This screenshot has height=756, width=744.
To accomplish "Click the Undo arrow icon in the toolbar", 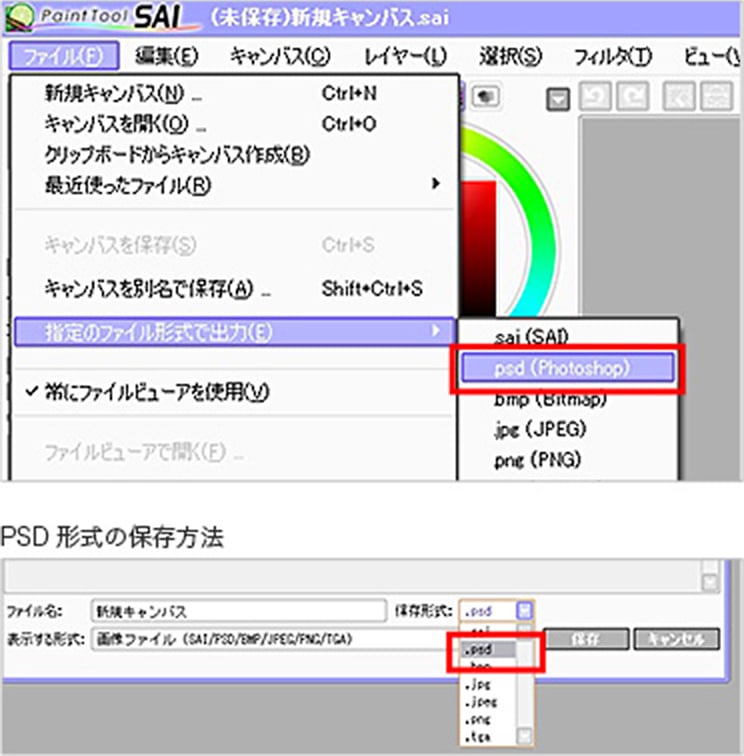I will [595, 96].
